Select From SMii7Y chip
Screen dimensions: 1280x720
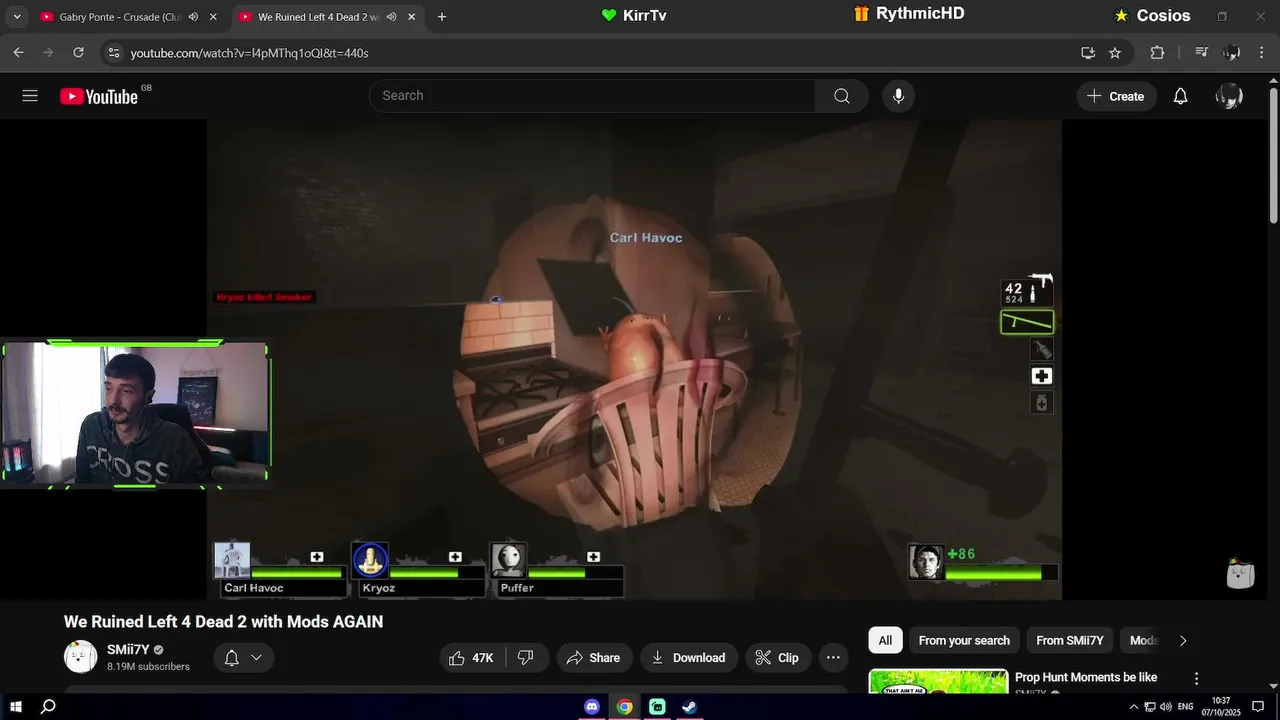(1070, 640)
